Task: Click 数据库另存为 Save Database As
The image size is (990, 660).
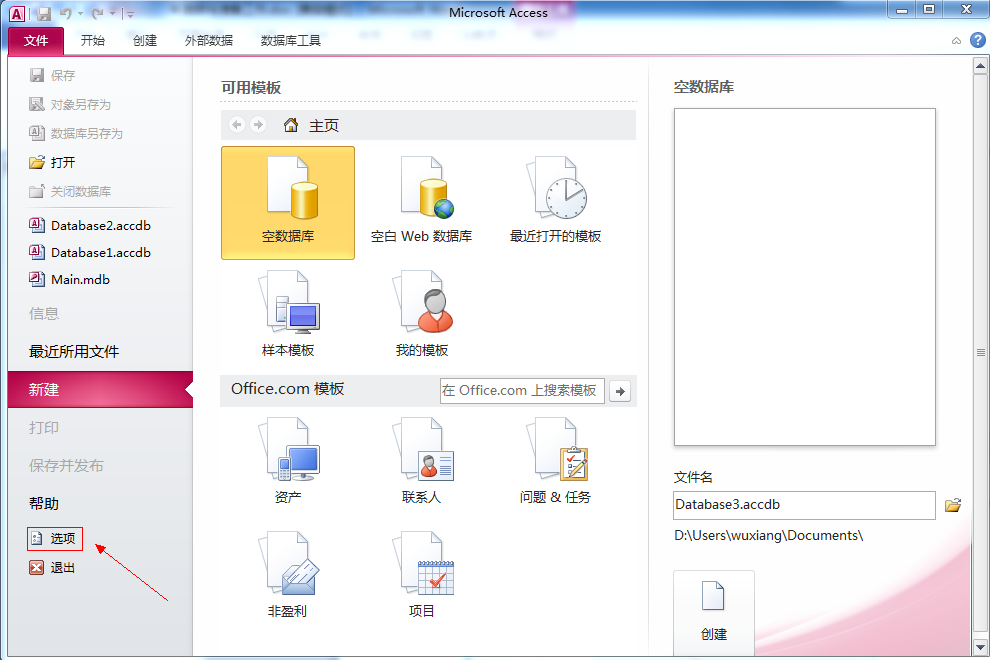Action: pos(76,134)
